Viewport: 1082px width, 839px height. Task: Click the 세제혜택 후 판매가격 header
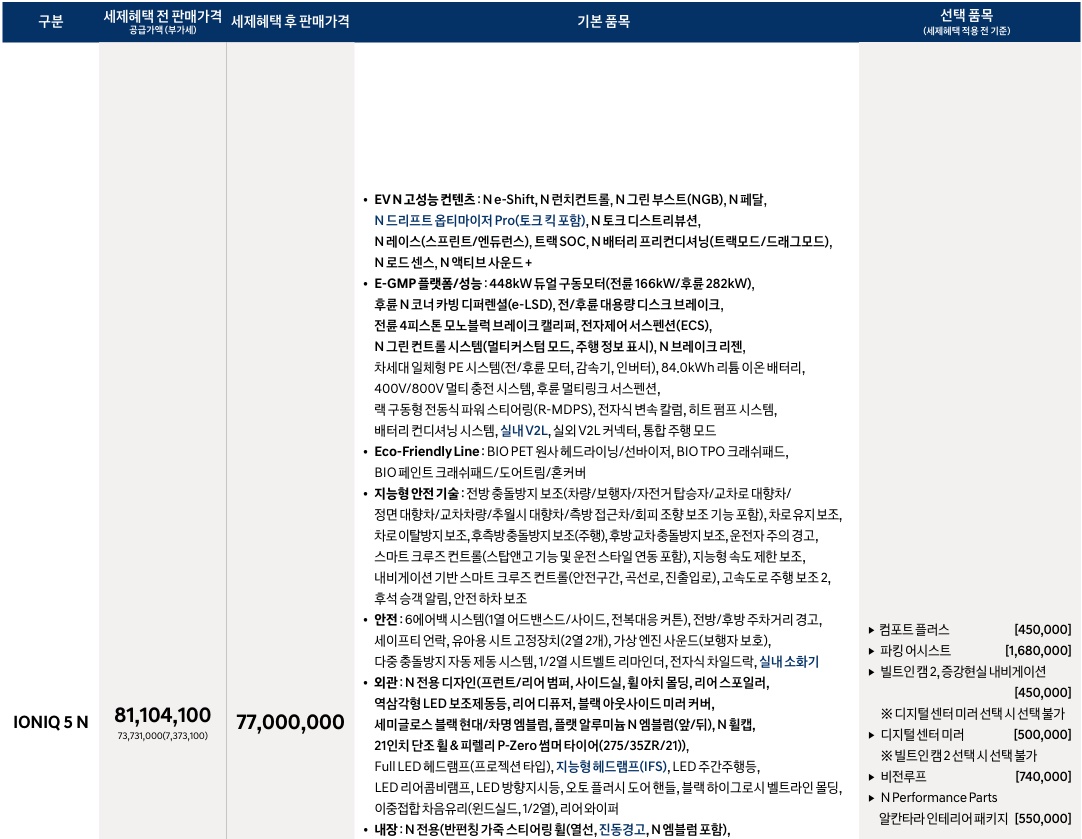[290, 21]
